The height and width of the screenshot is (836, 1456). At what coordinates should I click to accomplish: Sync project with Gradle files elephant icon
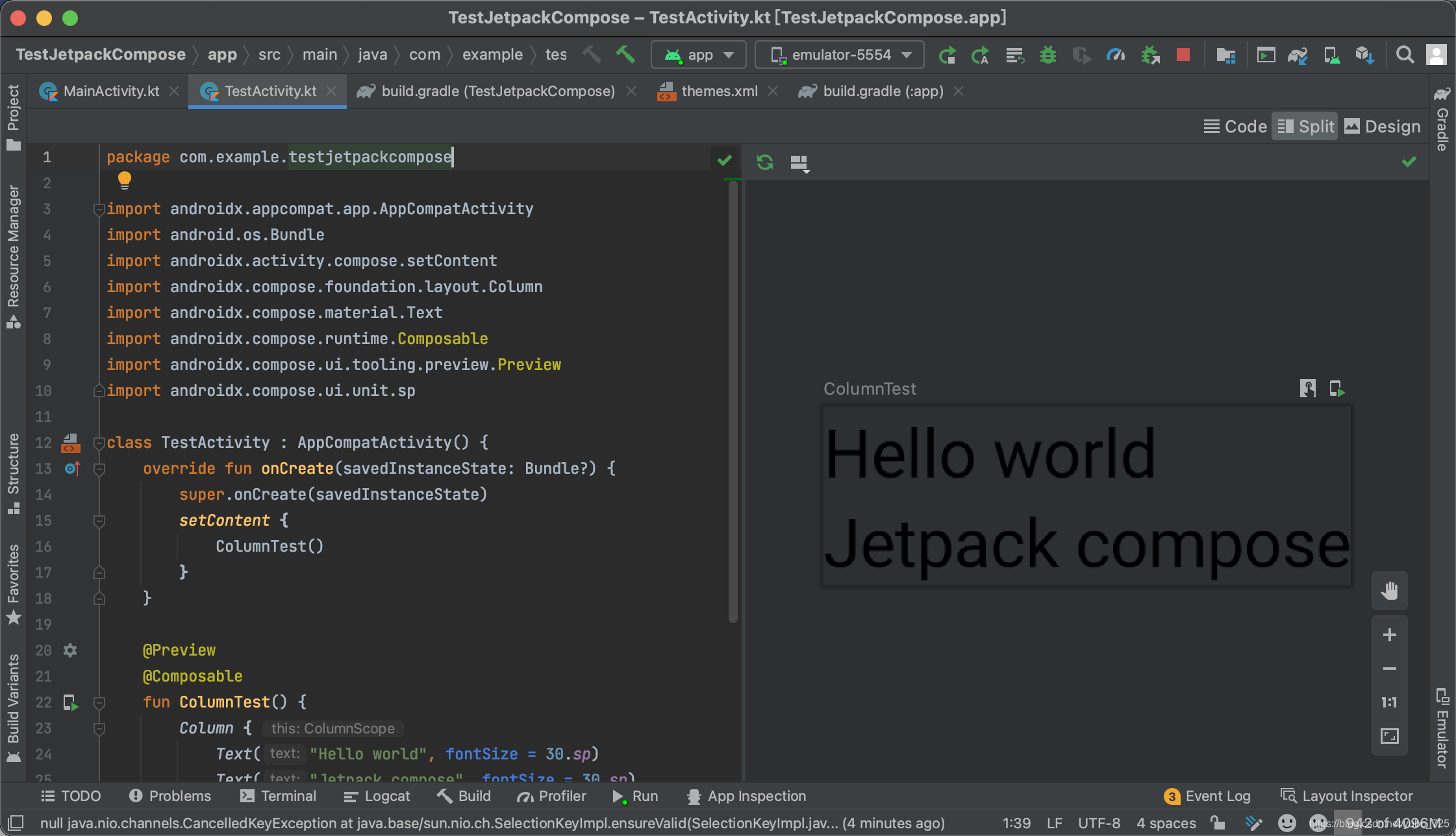[1298, 55]
